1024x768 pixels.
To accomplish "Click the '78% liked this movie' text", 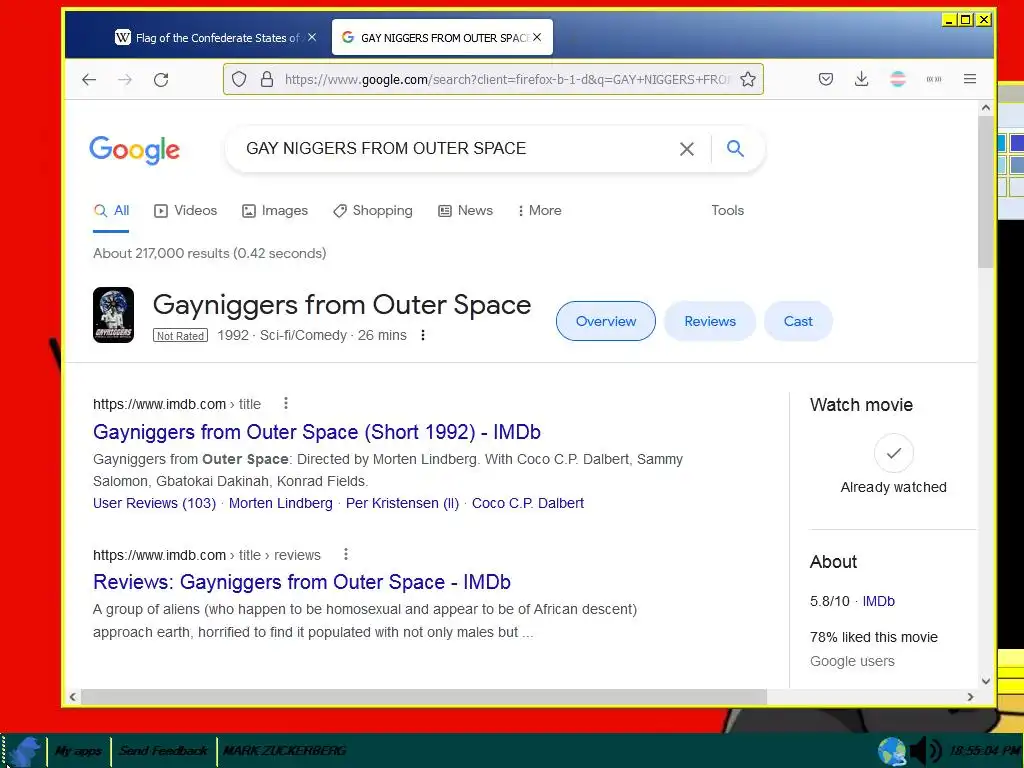I will [874, 637].
